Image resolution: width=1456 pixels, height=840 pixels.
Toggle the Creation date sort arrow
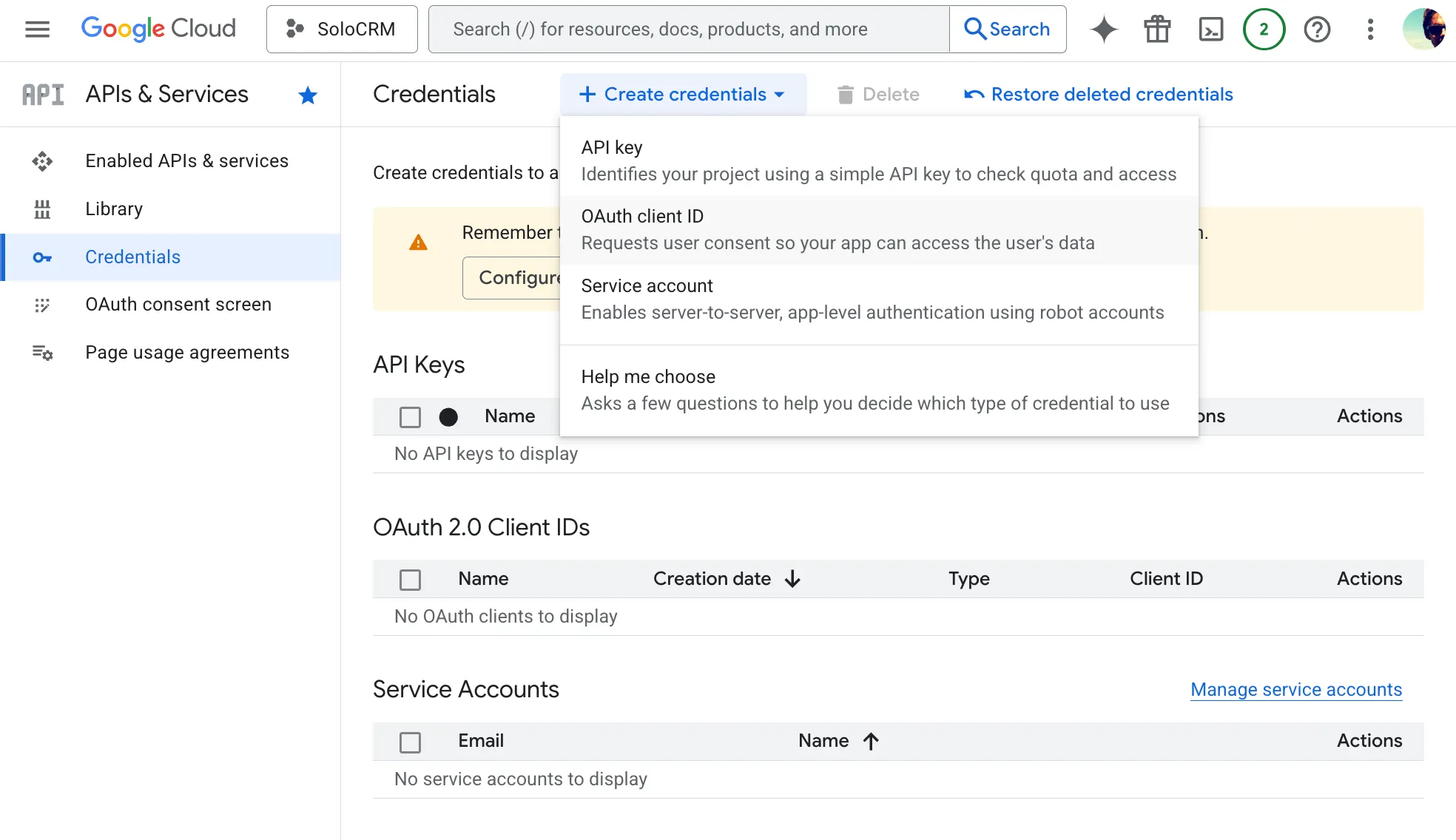[x=792, y=579]
